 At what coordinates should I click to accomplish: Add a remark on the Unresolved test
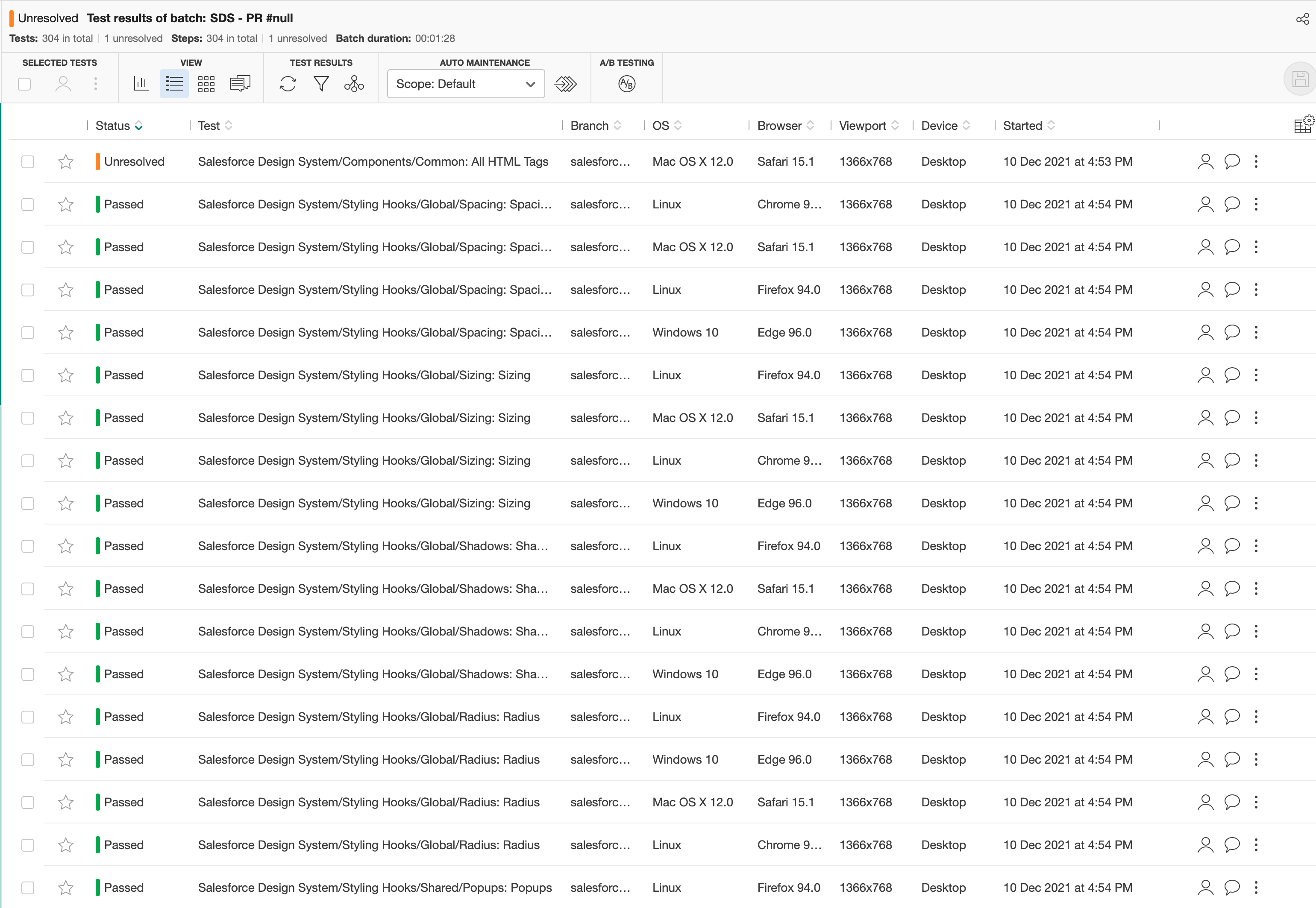point(1231,161)
